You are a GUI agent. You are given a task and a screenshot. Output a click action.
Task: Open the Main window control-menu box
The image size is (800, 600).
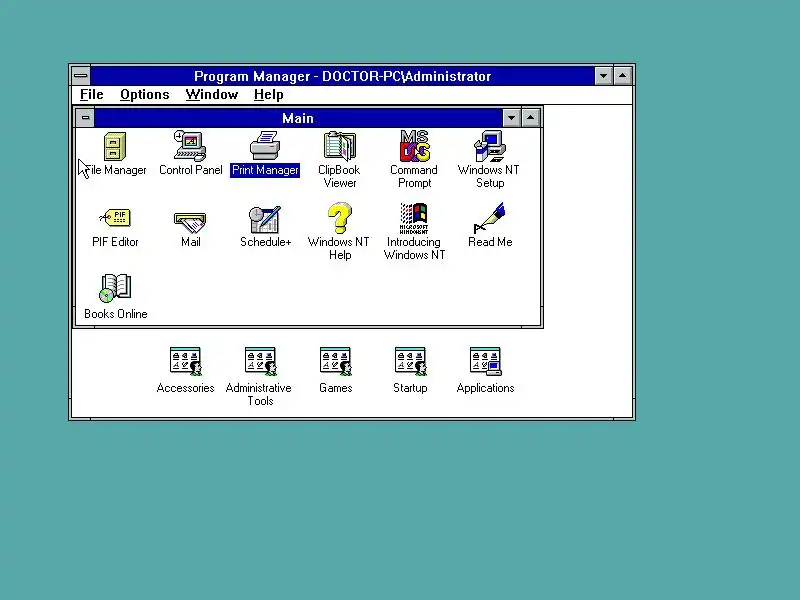point(85,118)
